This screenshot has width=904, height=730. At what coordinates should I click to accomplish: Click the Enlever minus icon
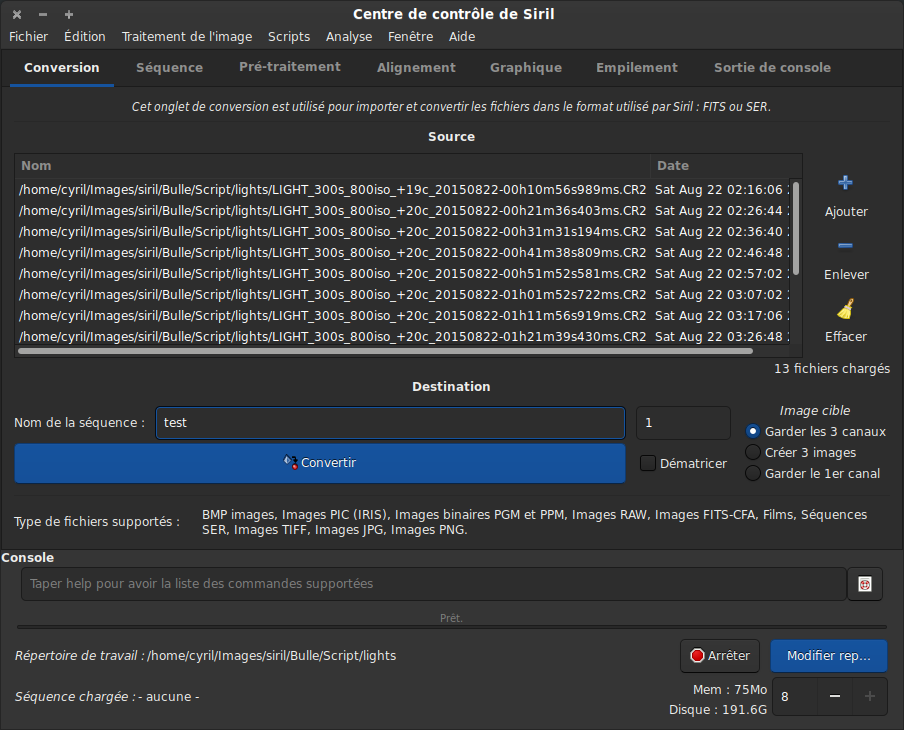[845, 246]
